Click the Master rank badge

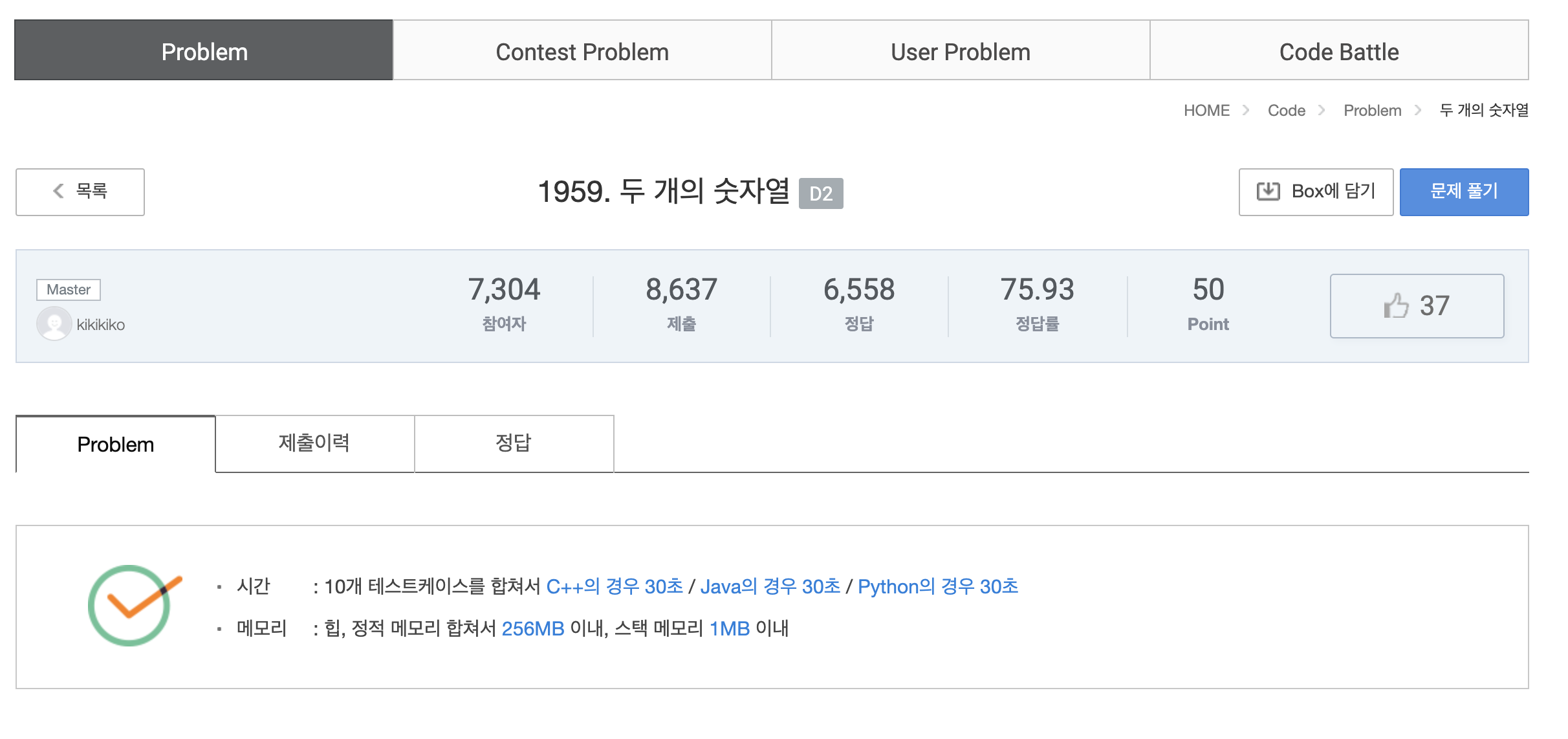68,289
